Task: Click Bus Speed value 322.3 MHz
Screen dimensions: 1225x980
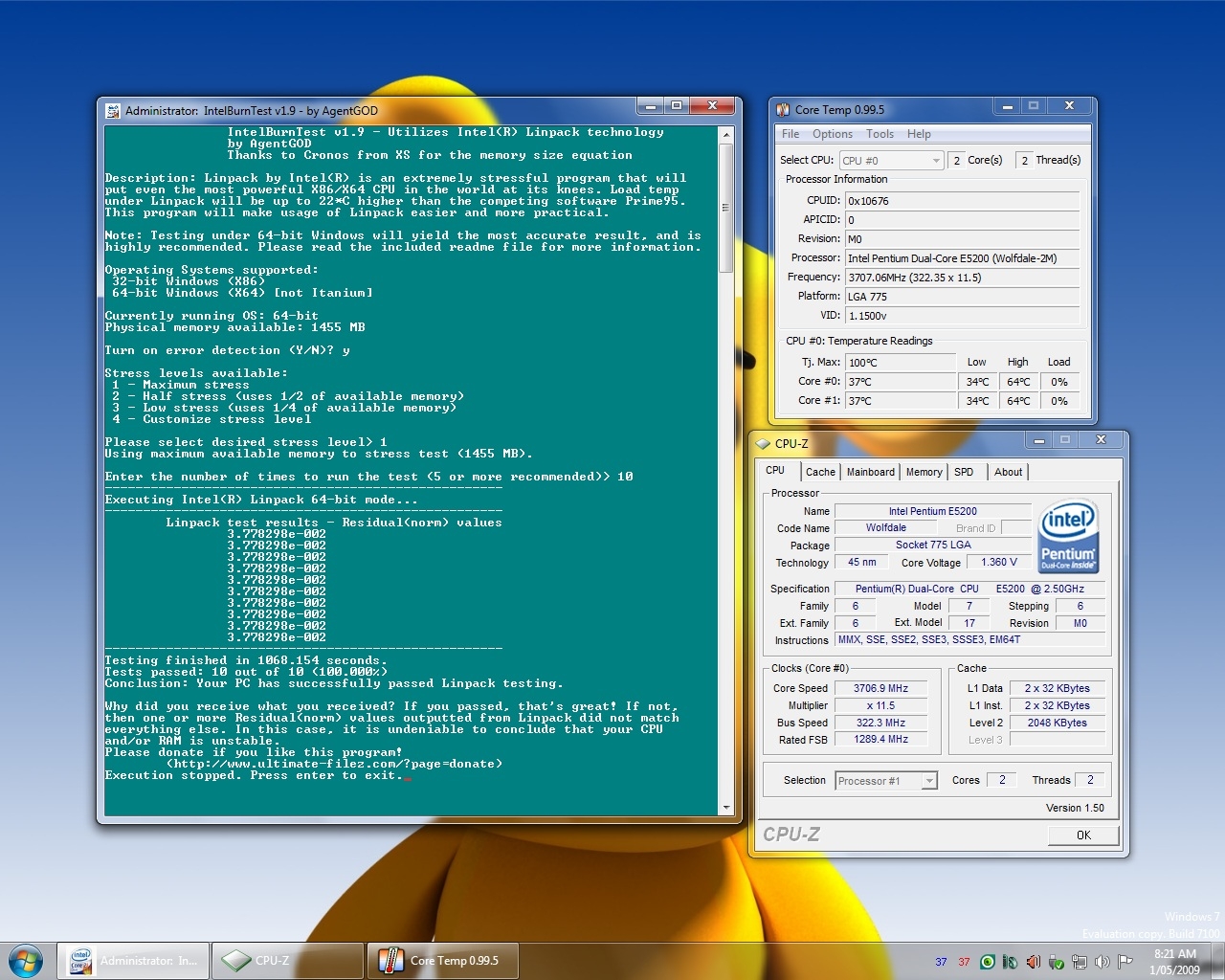Action: pyautogui.click(x=880, y=723)
